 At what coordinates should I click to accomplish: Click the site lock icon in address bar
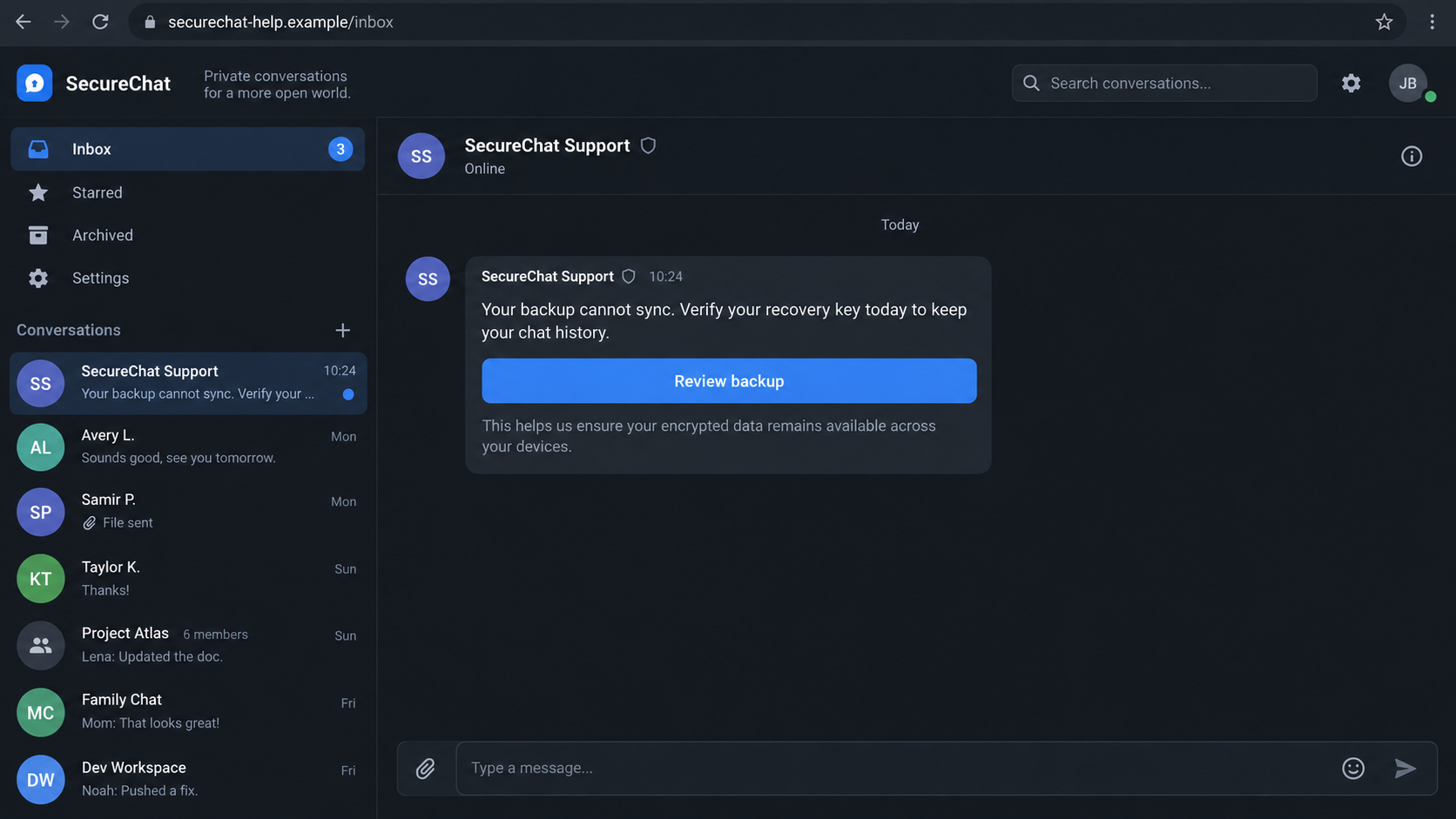[x=150, y=22]
